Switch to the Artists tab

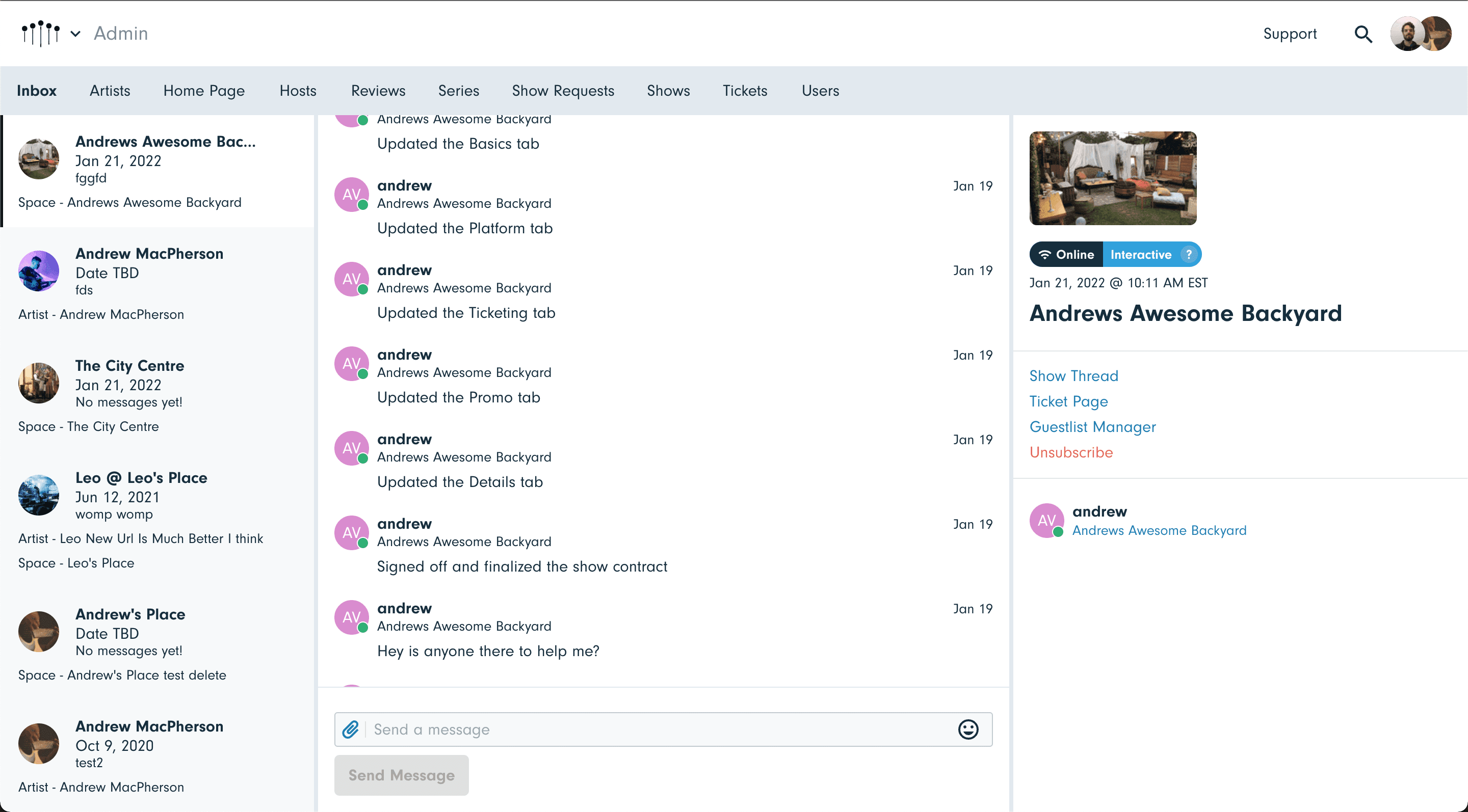[110, 91]
